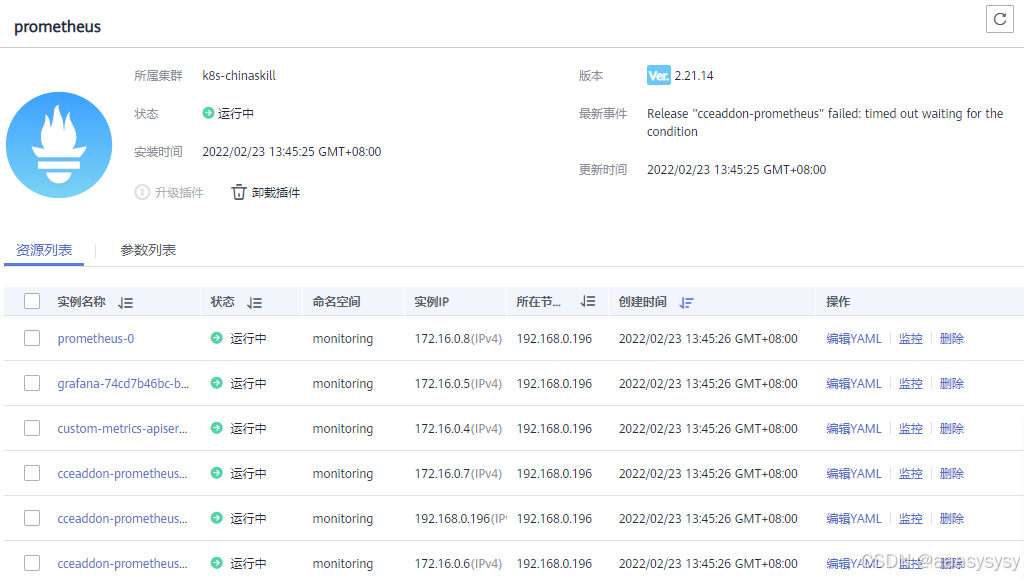
Task: Click 监控 for grafana row
Action: pos(910,384)
